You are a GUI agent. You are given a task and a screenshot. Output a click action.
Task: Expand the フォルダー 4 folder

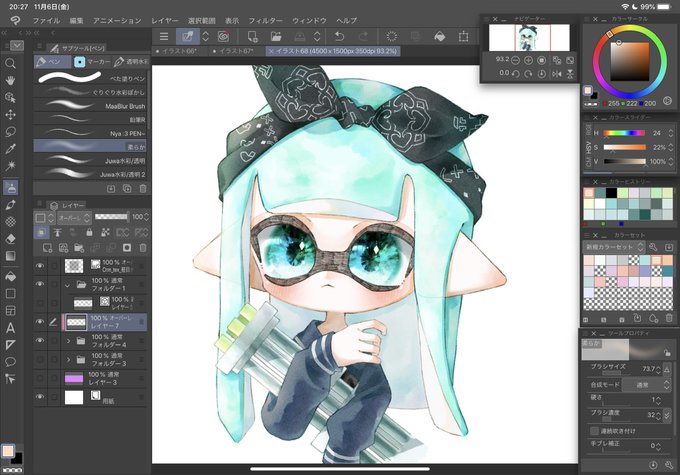[x=68, y=341]
